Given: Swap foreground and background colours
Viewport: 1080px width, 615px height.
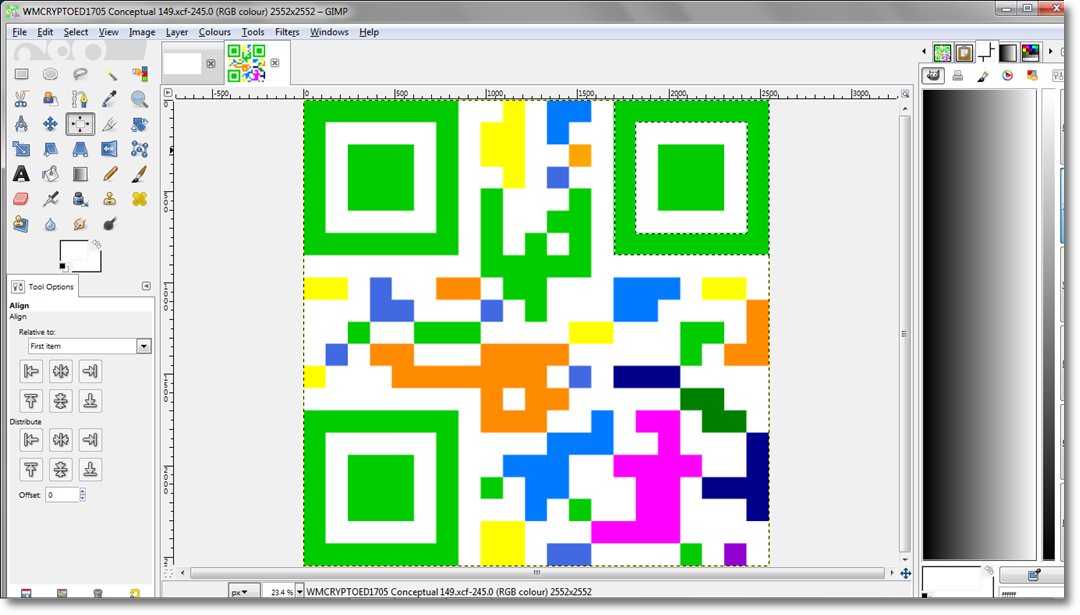Looking at the screenshot, I should point(96,244).
